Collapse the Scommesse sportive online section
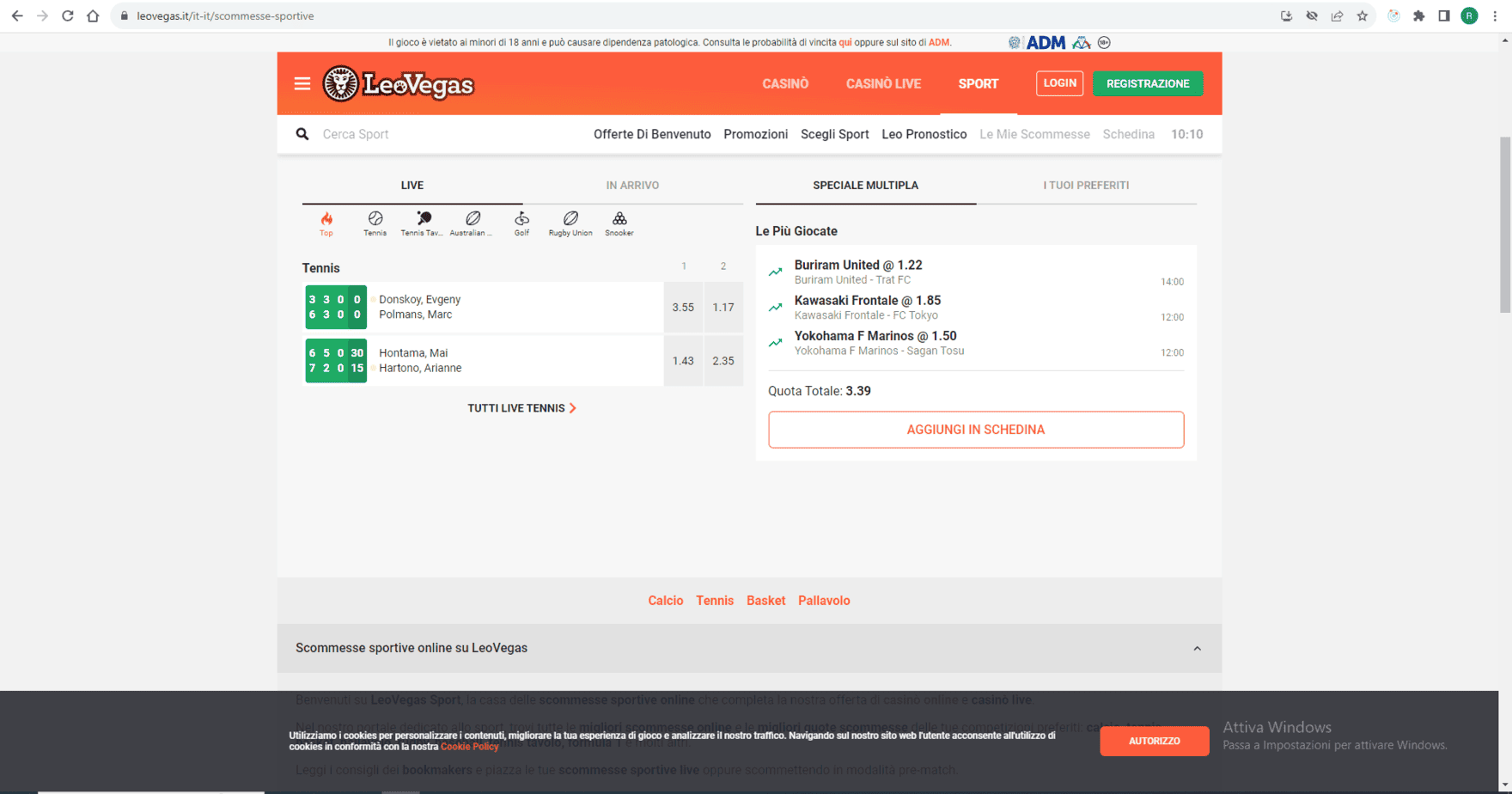Viewport: 1512px width, 794px height. [1197, 649]
